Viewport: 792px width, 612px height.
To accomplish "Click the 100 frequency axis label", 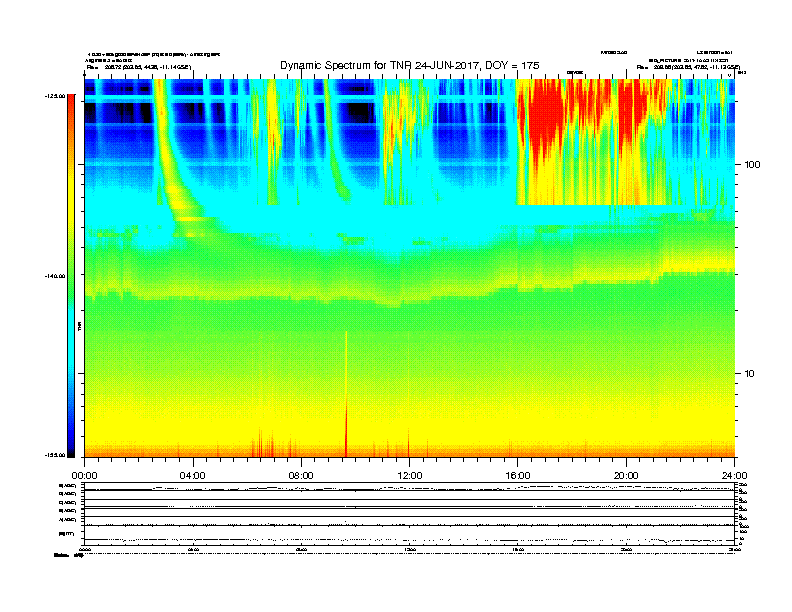I will [752, 165].
